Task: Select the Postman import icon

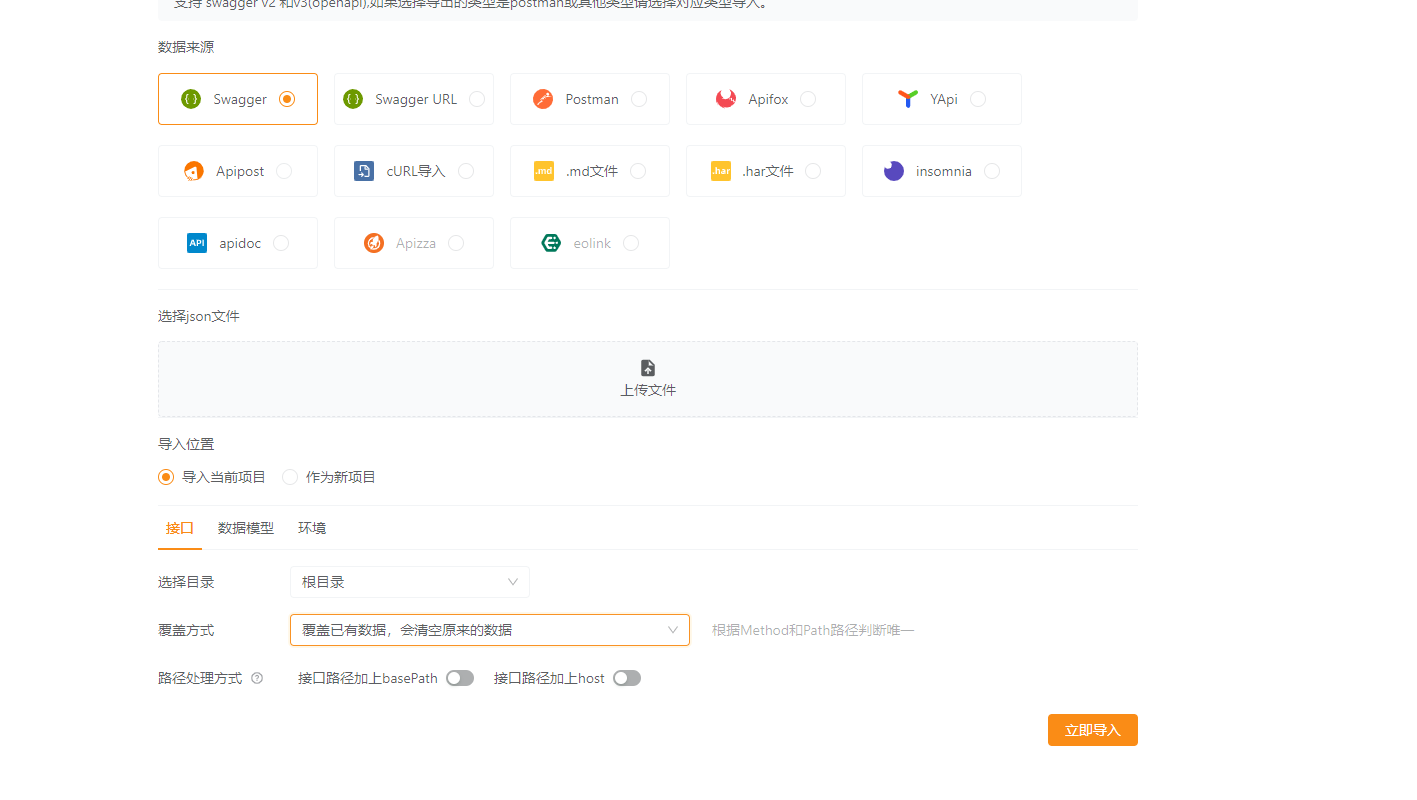Action: (x=542, y=98)
